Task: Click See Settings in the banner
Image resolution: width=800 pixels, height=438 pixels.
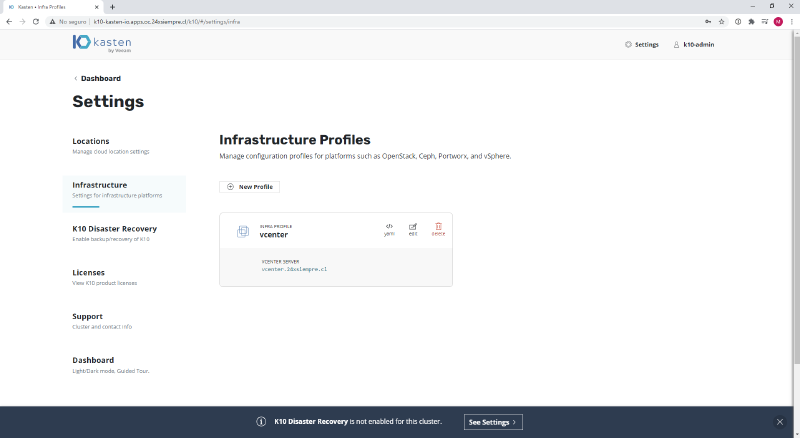Action: click(493, 422)
